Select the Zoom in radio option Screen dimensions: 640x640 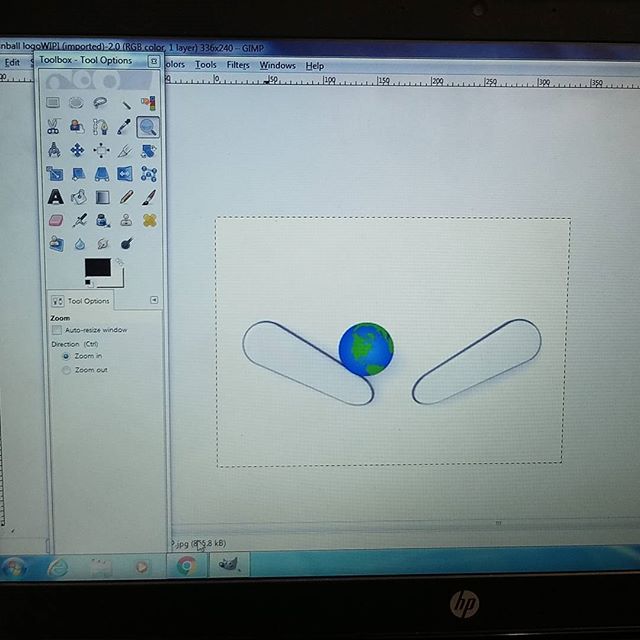point(66,355)
